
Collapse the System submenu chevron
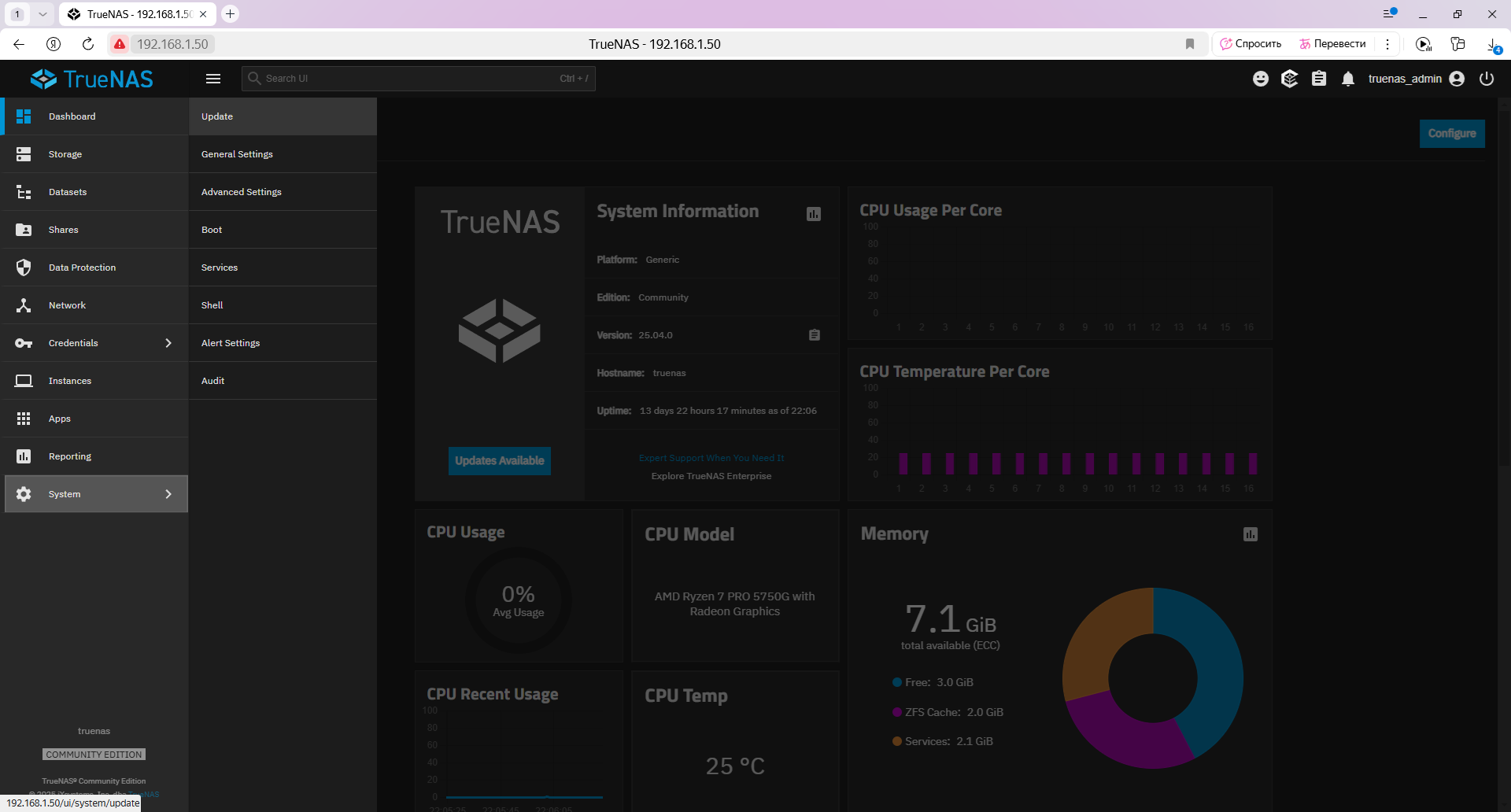point(168,494)
